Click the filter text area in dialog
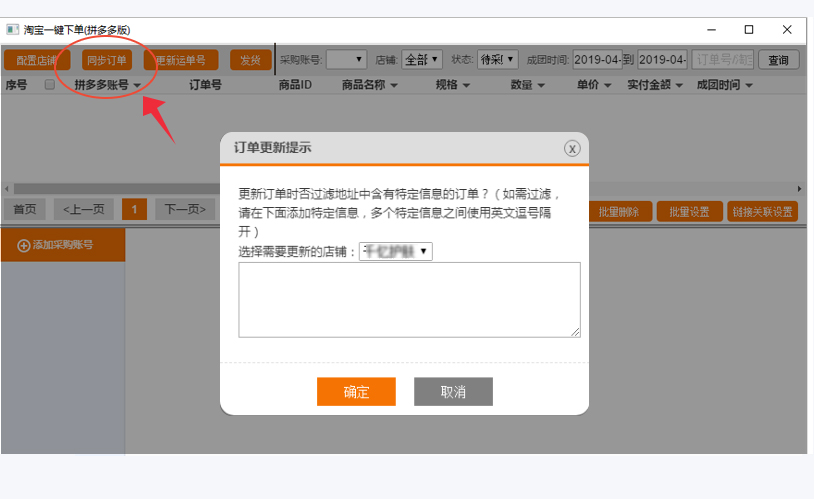 coord(410,300)
